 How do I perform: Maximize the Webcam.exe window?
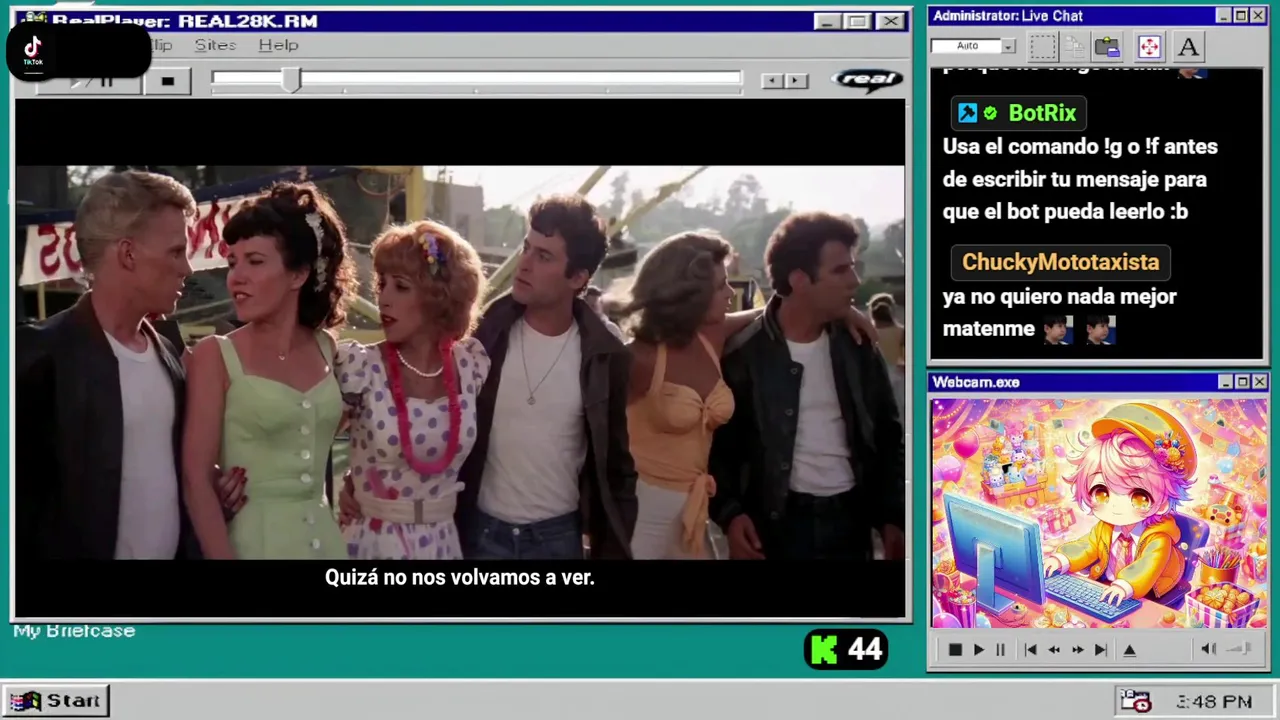click(1242, 382)
